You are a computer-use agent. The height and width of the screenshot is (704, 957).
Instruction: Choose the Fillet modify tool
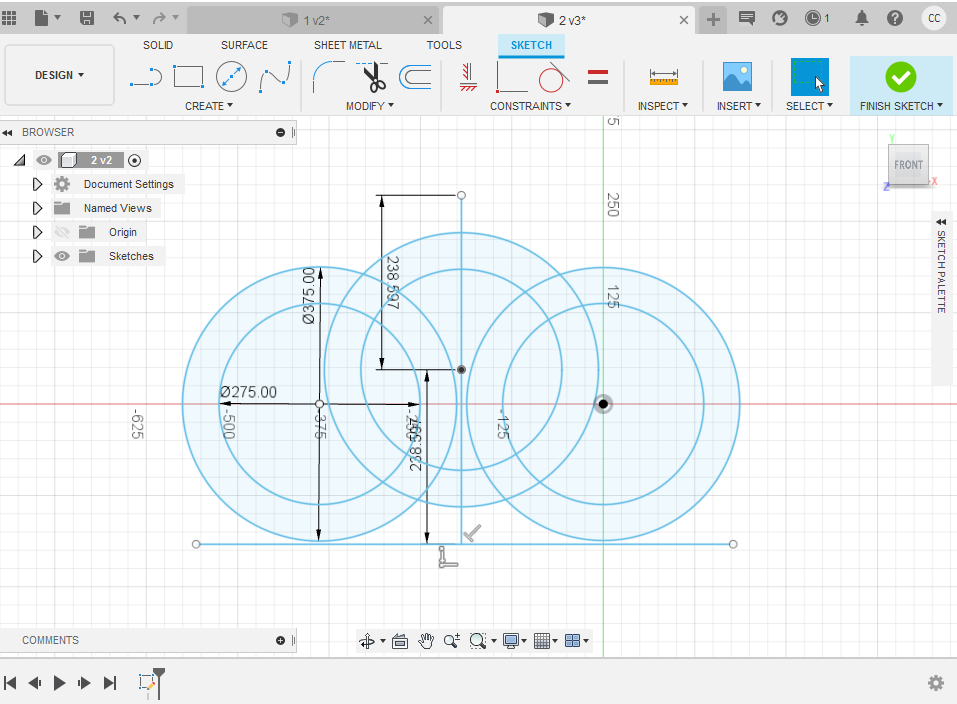coord(328,77)
